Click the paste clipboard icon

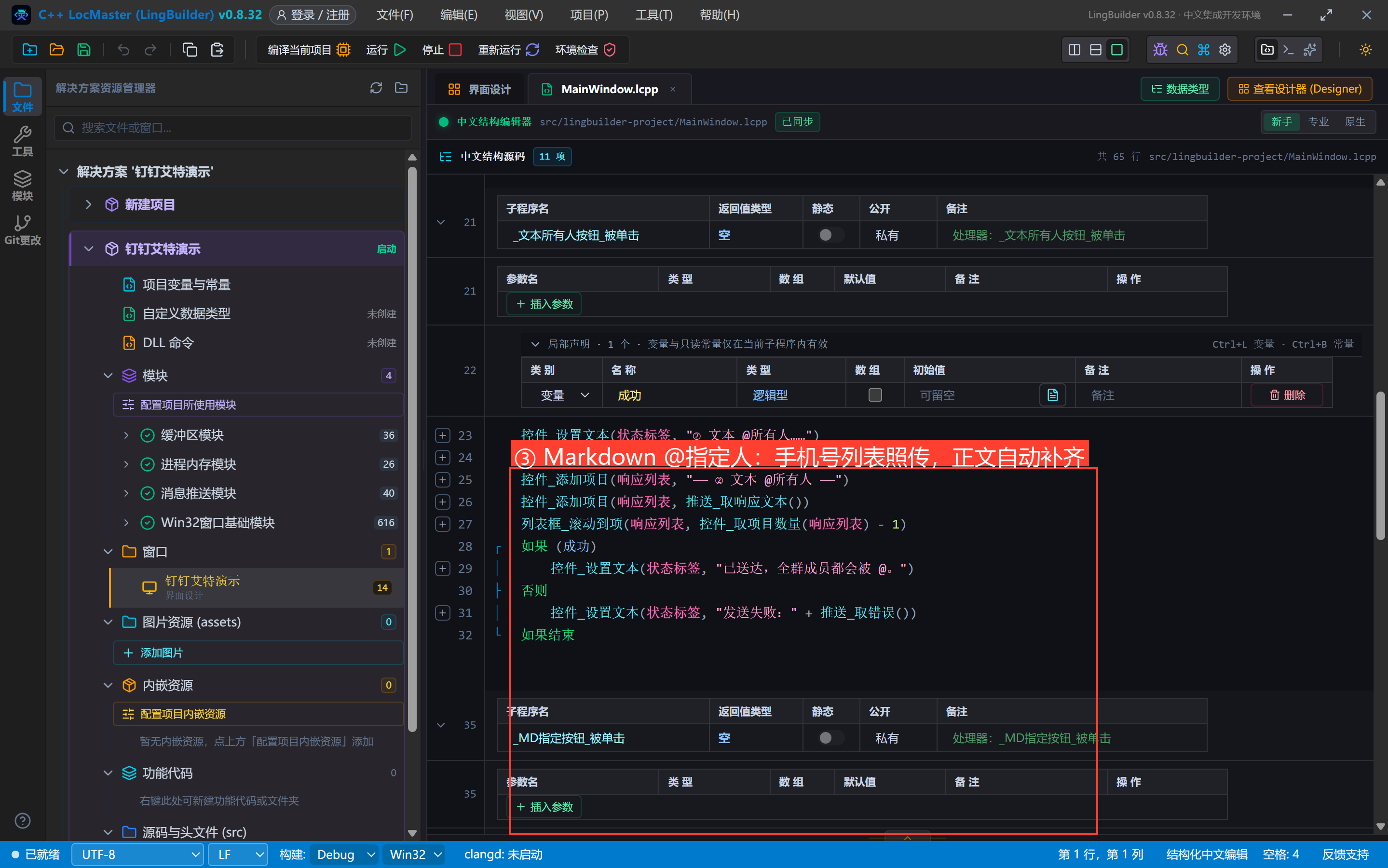[x=217, y=50]
